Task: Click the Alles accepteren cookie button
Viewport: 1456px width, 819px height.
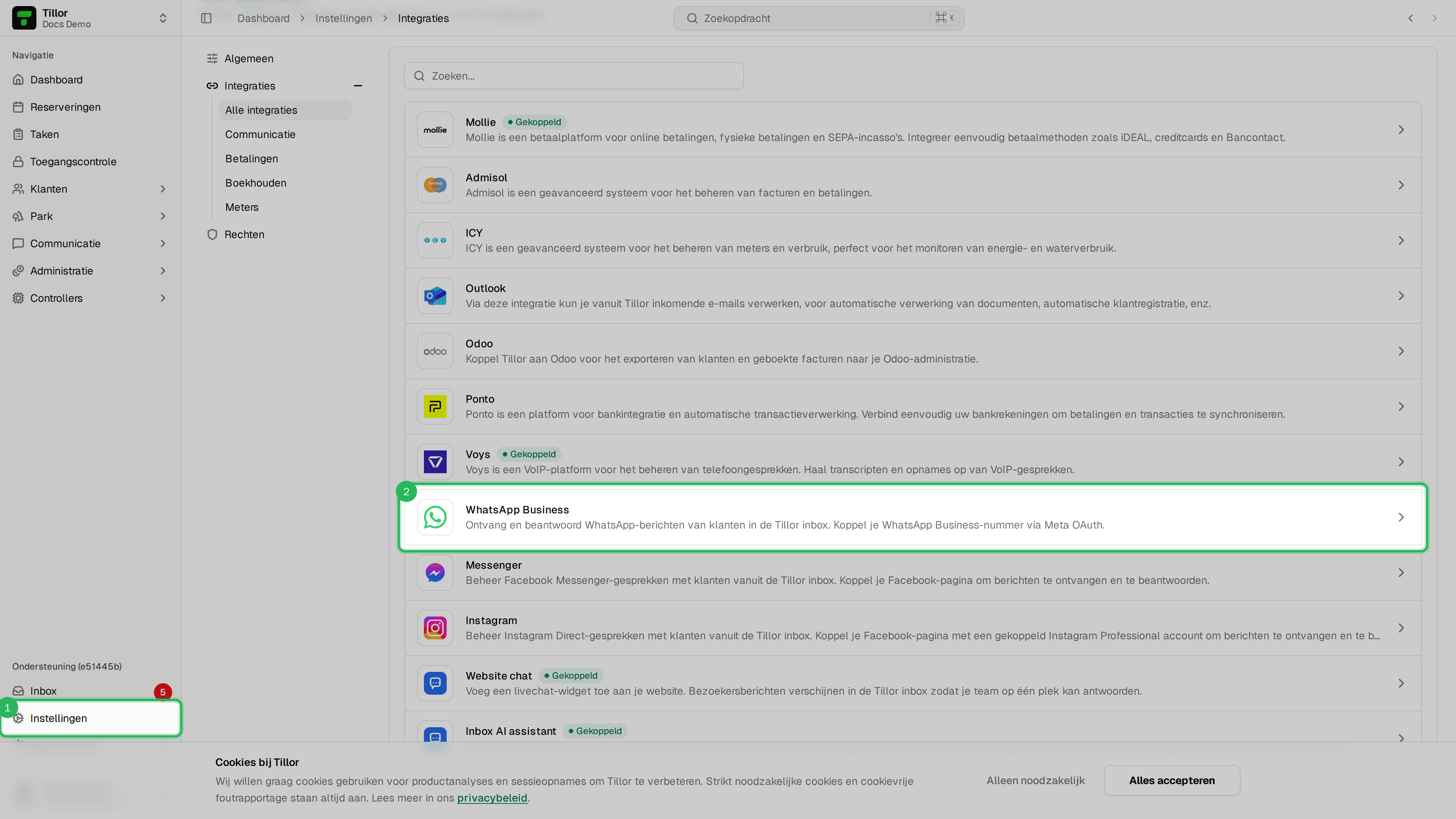Action: click(x=1172, y=780)
